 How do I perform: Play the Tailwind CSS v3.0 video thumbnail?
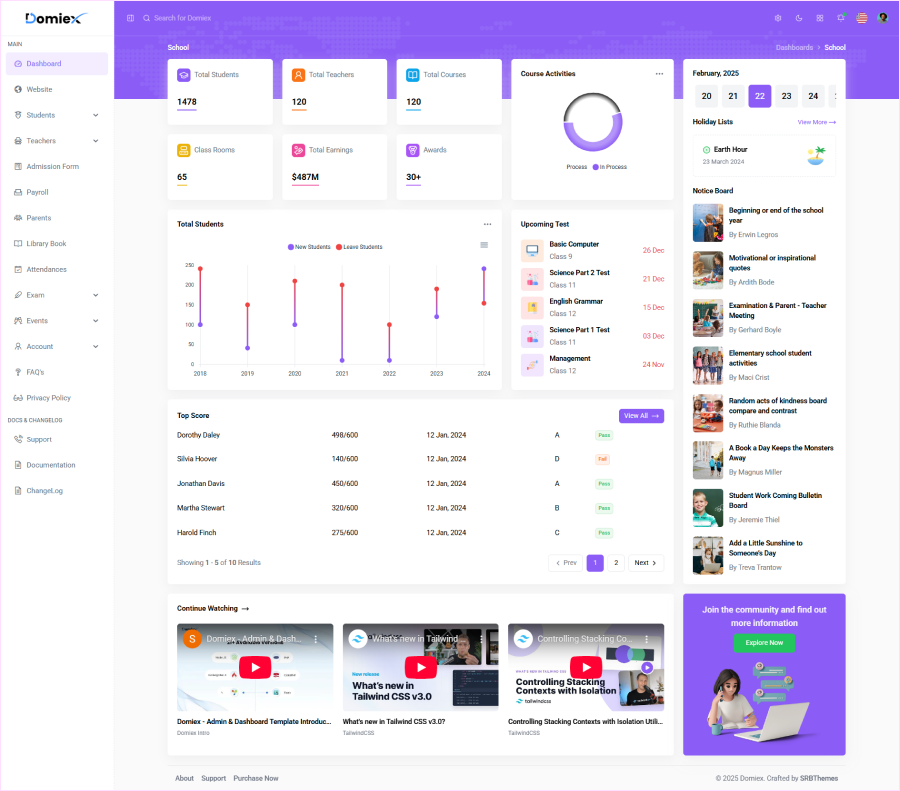(420, 667)
